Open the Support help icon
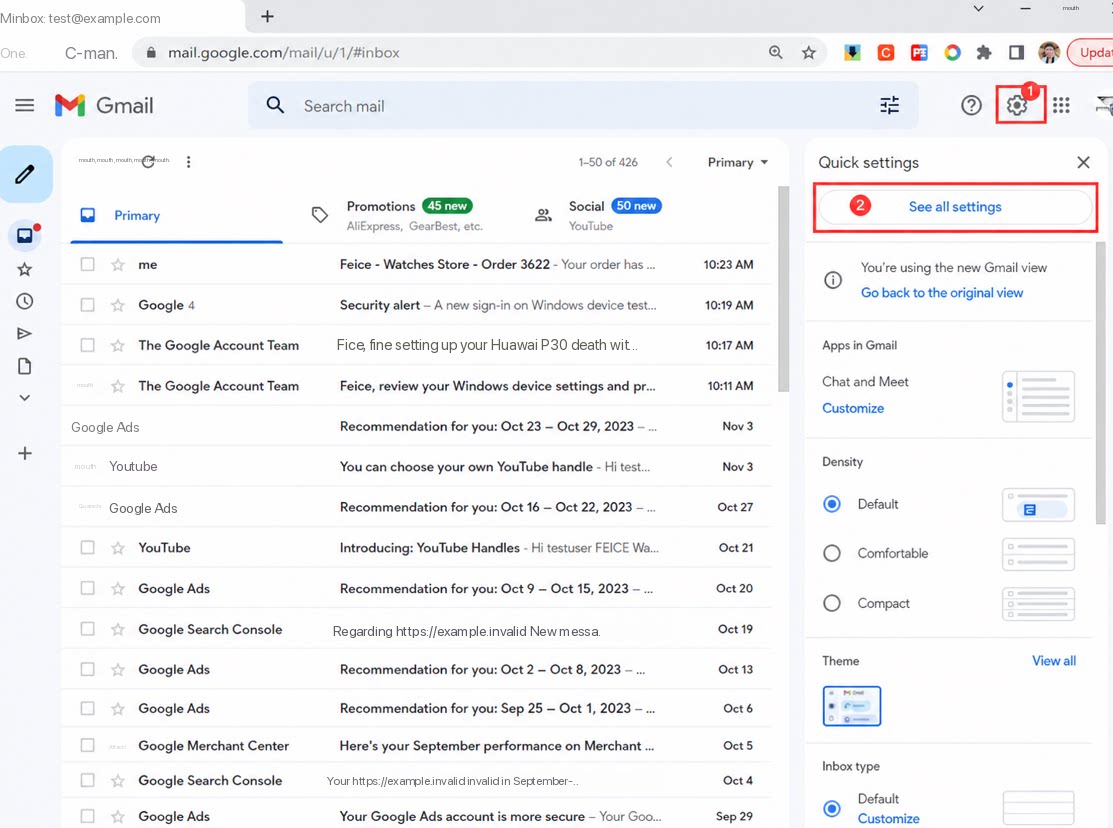Viewport: 1113px width, 828px height. click(x=971, y=106)
